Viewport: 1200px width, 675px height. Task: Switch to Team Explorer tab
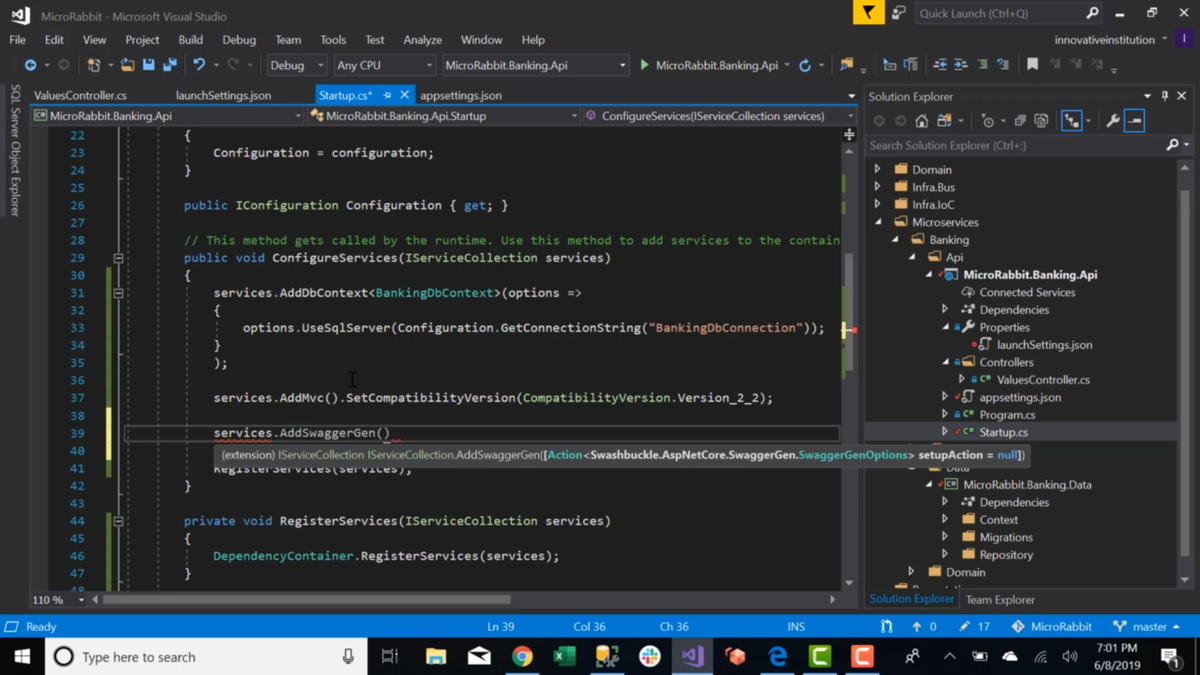(1000, 600)
